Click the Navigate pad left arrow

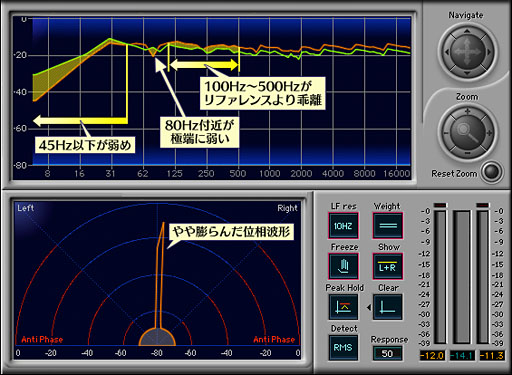[446, 52]
